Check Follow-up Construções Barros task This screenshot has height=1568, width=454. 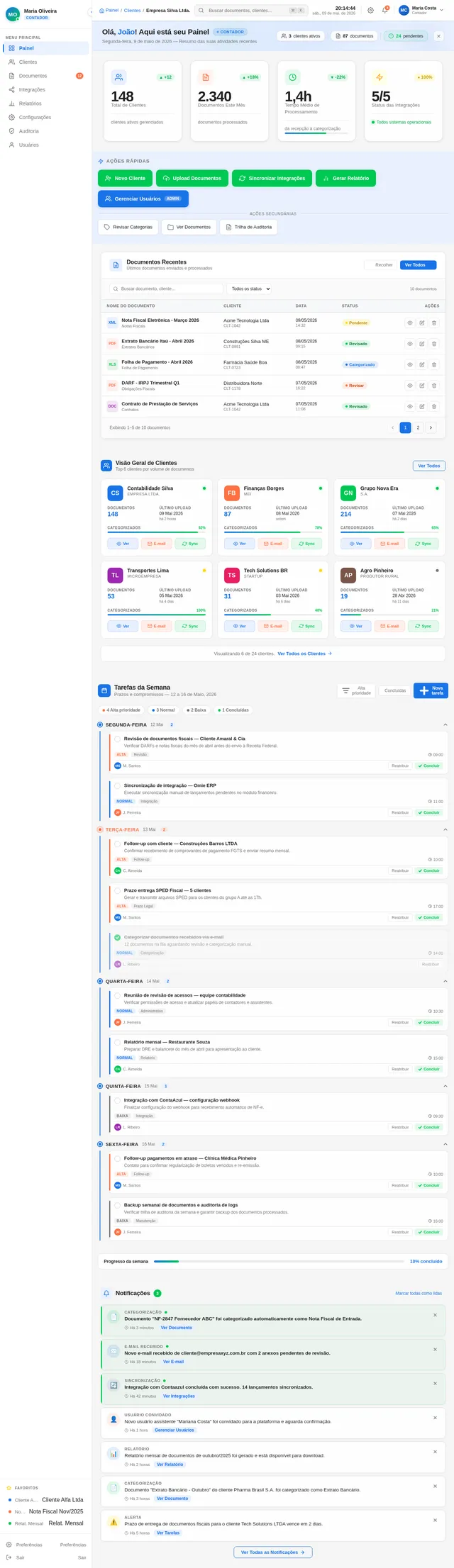click(x=118, y=844)
